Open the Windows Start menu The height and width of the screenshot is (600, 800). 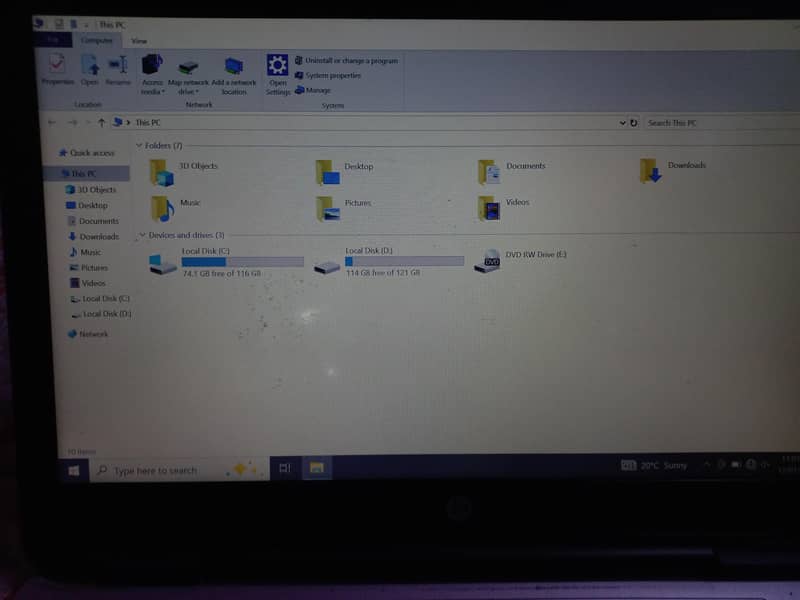[x=74, y=470]
